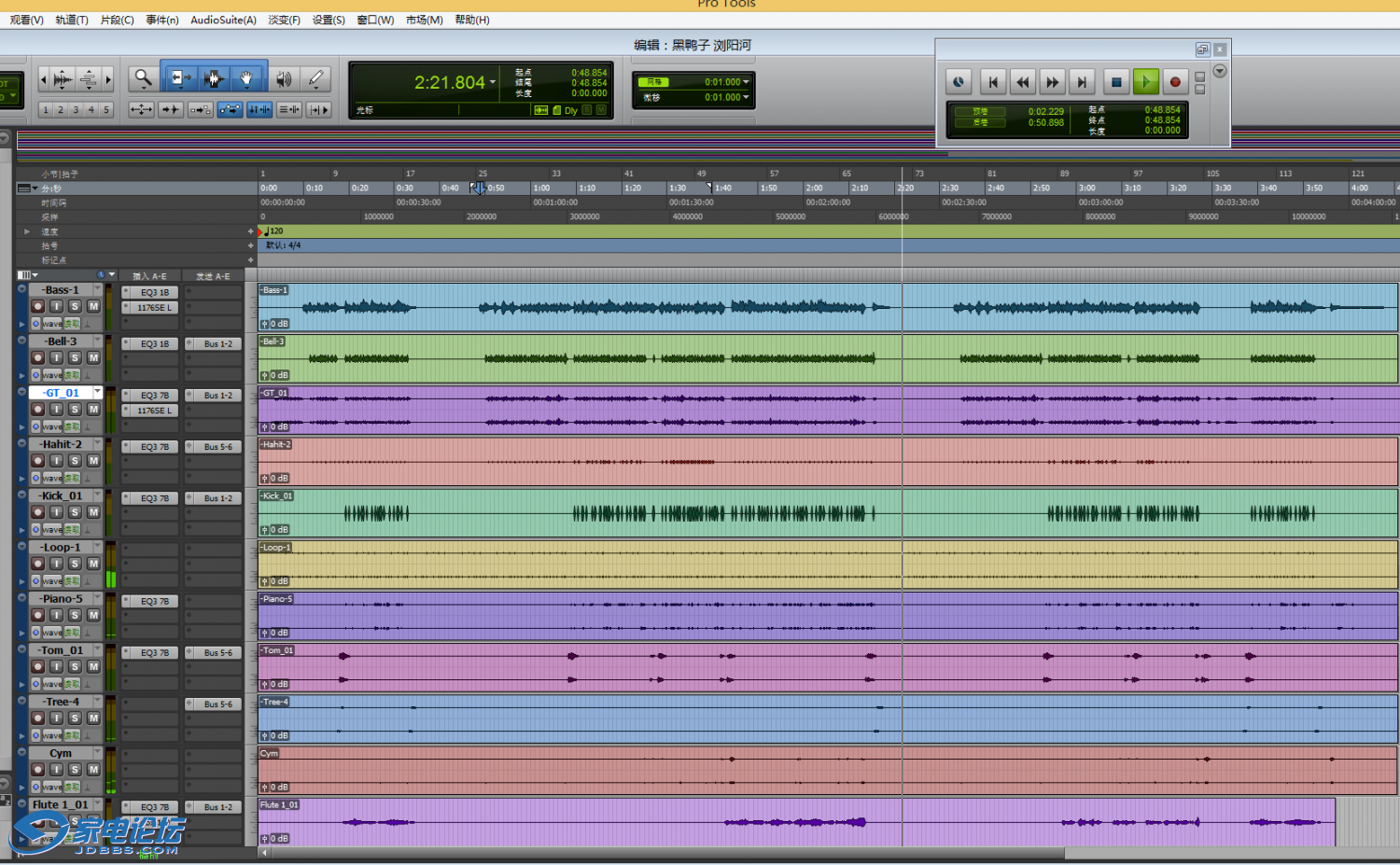Toggle Mirrored MIDI Editing button

[201, 110]
